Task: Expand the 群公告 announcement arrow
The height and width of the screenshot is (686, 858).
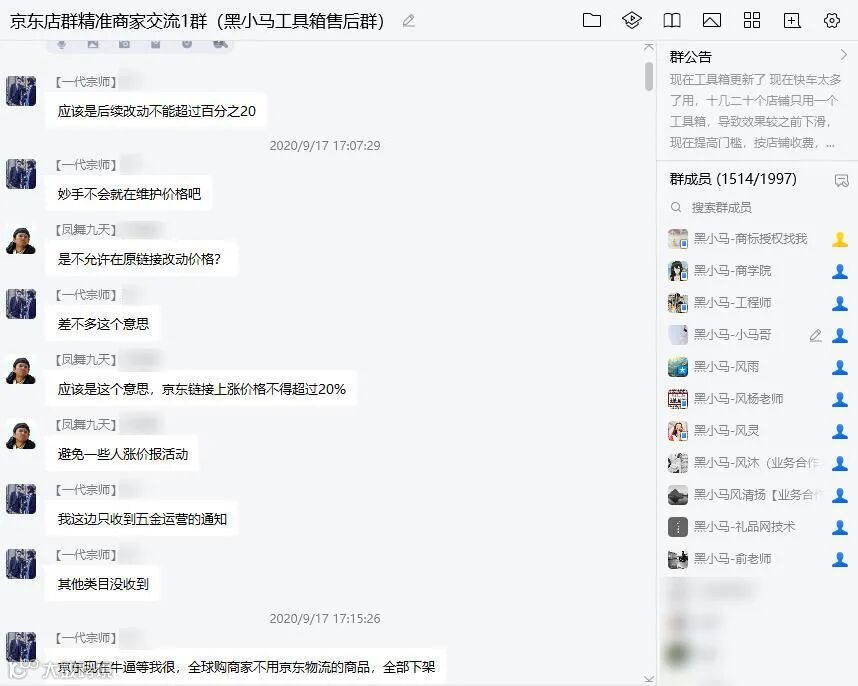Action: click(843, 55)
